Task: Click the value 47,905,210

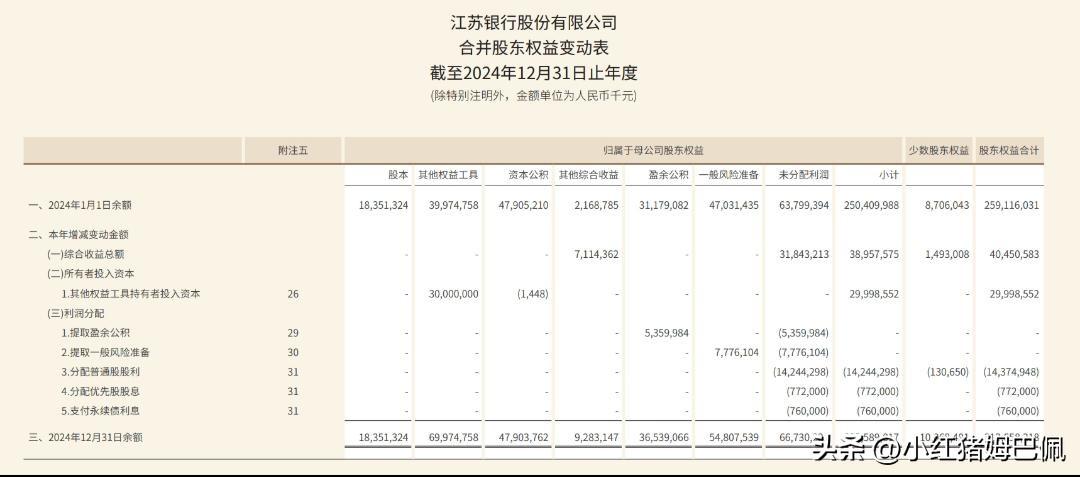Action: point(523,205)
